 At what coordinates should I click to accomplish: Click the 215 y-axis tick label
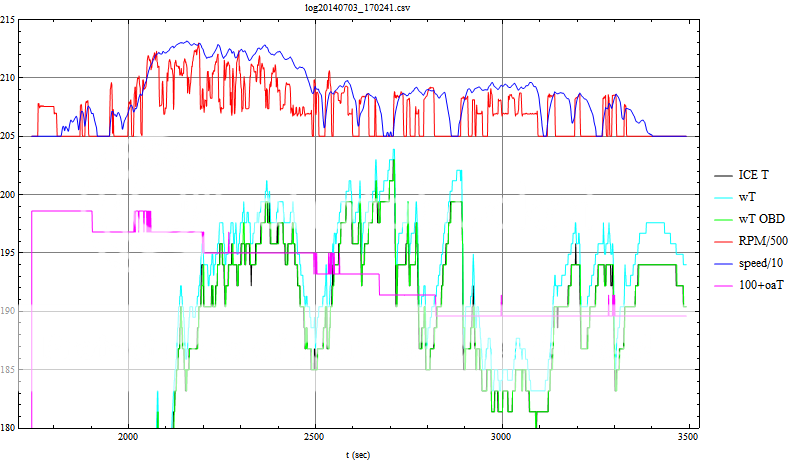point(8,20)
